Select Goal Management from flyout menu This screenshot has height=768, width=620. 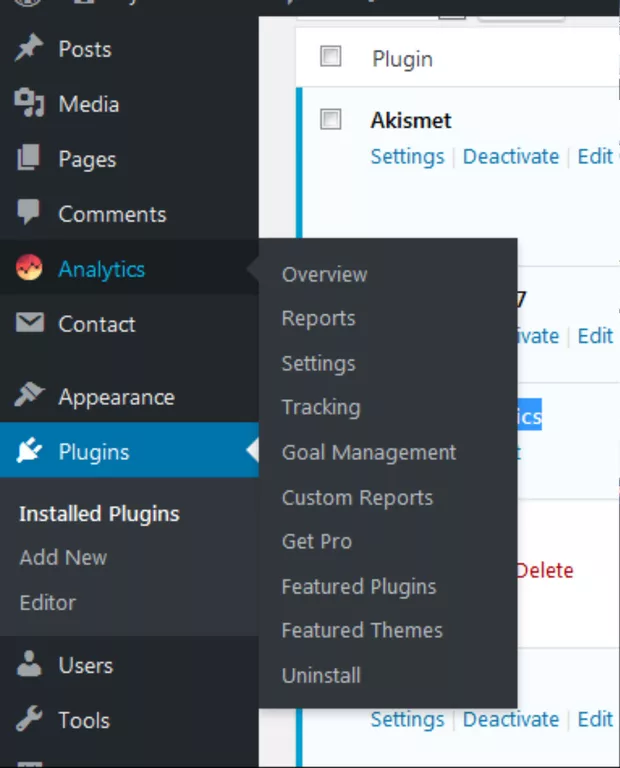[369, 452]
